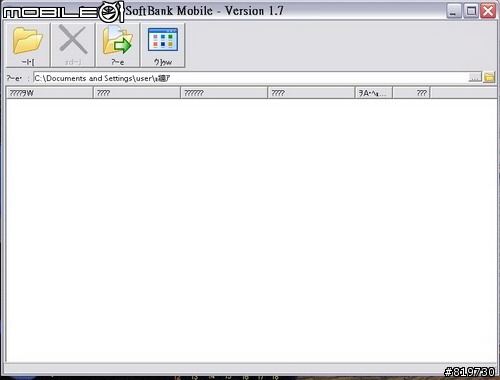Viewport: 500px width, 380px height.
Task: Close the SoftBank Mobile window
Action: (488, 11)
